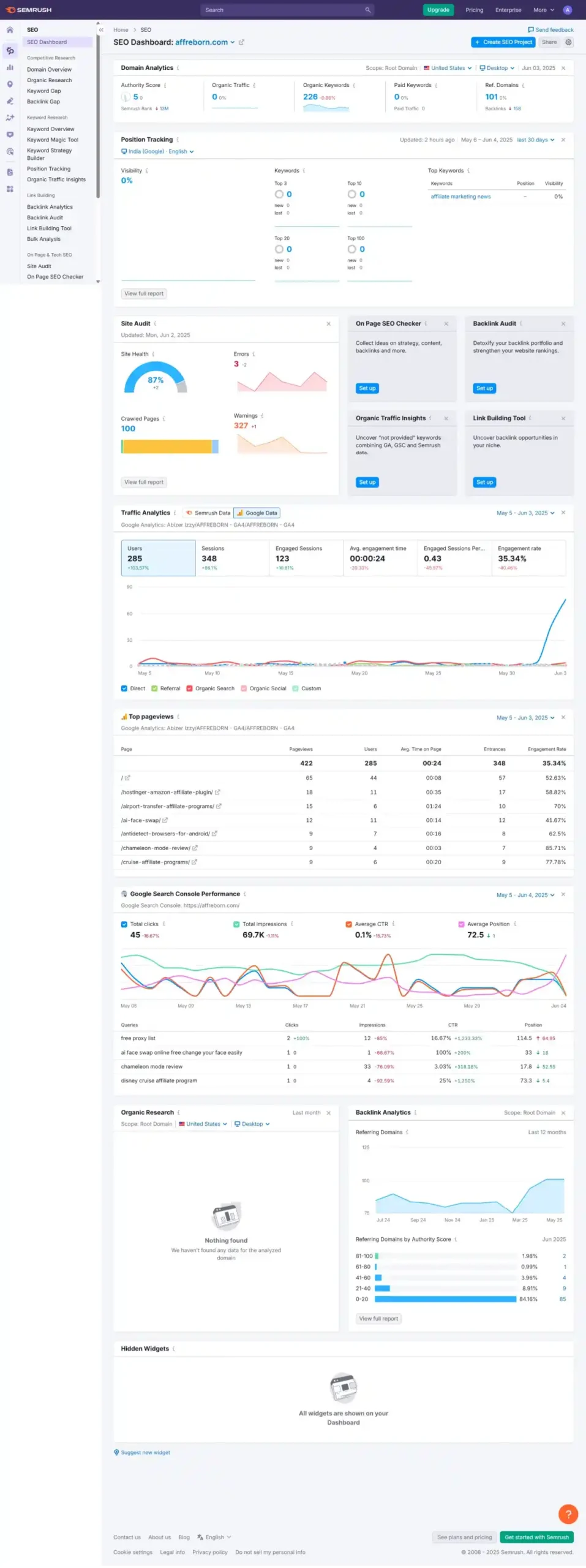Close the Domain Analytics widget
Screen dimensions: 586x1568
coord(563,68)
